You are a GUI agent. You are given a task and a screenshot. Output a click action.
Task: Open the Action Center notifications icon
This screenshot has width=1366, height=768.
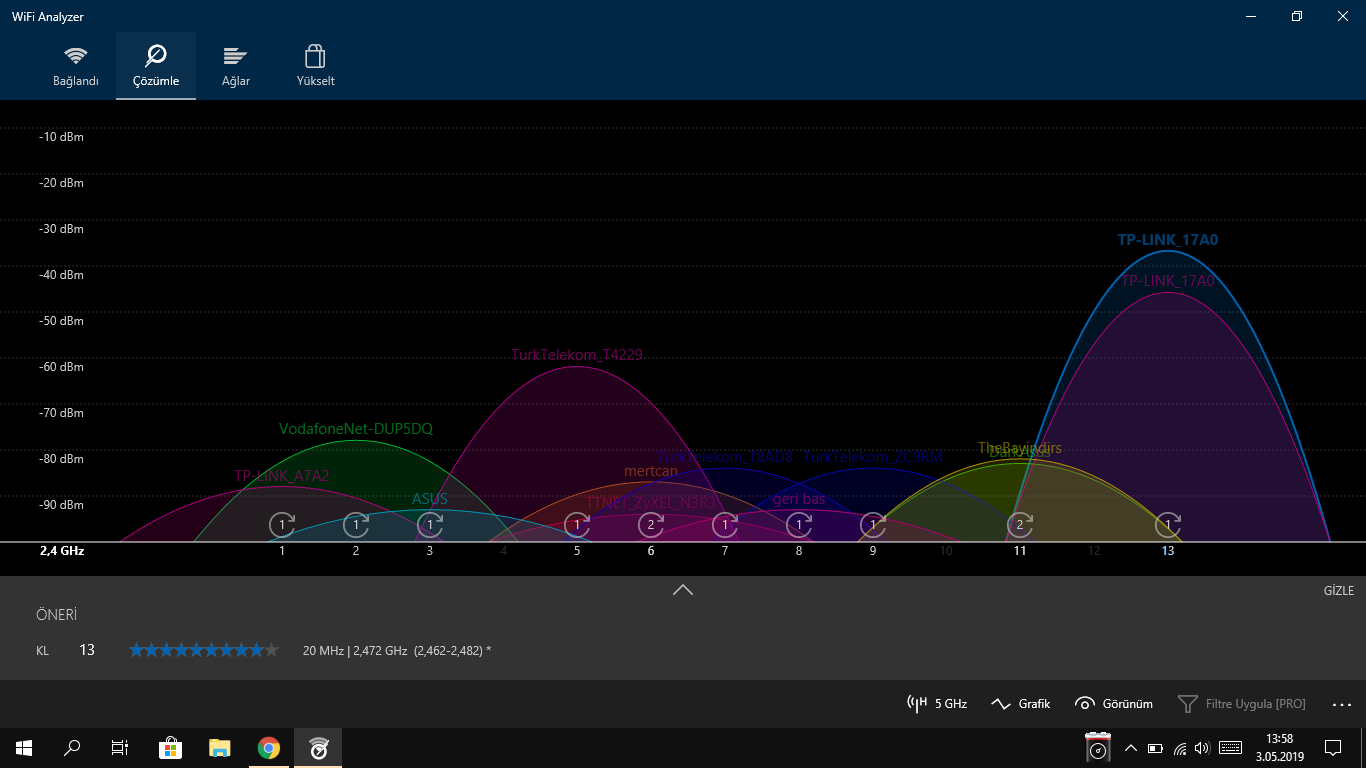click(x=1332, y=748)
